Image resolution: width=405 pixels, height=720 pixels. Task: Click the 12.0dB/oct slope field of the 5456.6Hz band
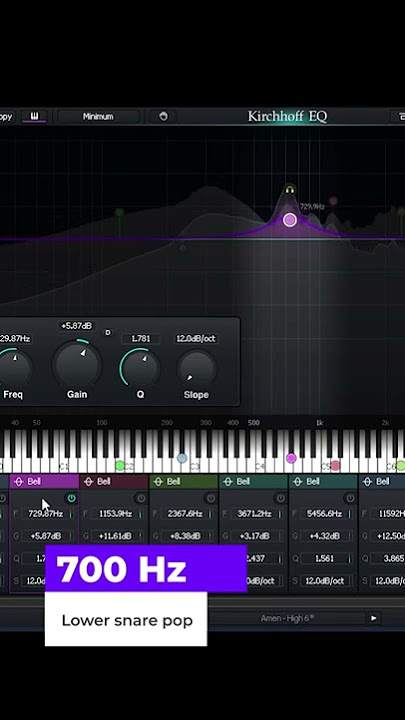[324, 581]
